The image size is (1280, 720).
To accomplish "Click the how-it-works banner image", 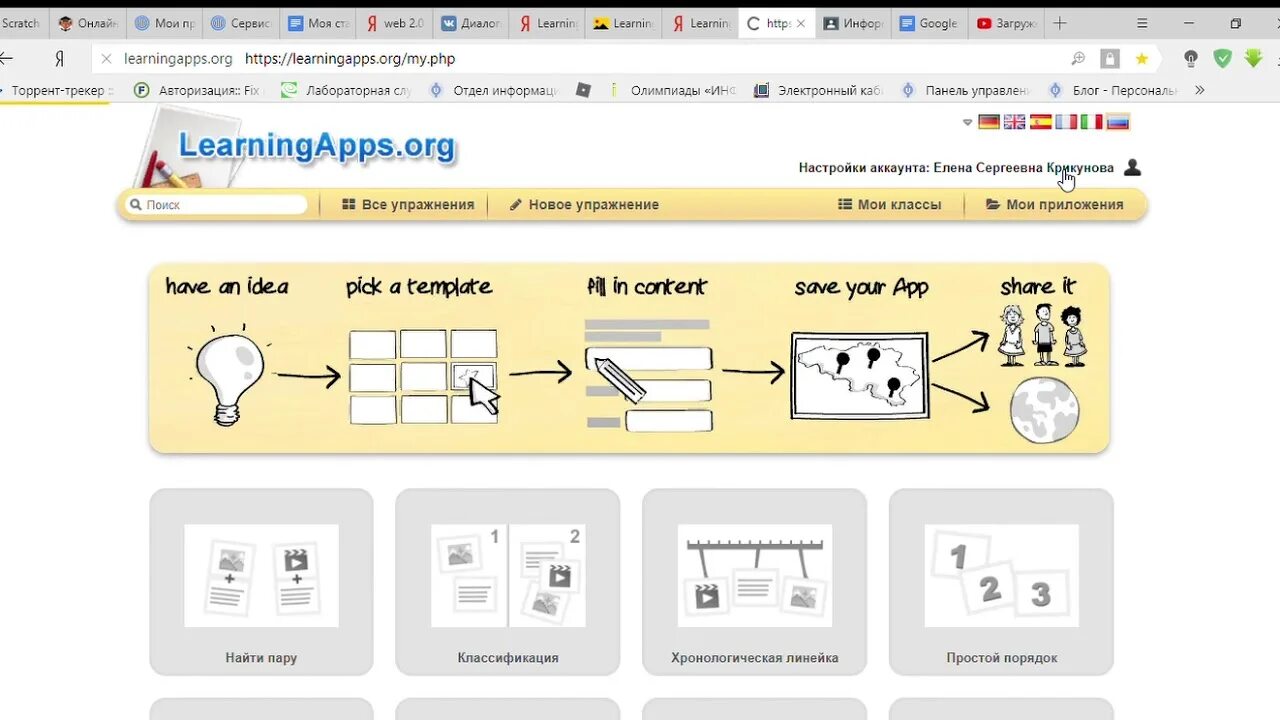I will (x=629, y=358).
